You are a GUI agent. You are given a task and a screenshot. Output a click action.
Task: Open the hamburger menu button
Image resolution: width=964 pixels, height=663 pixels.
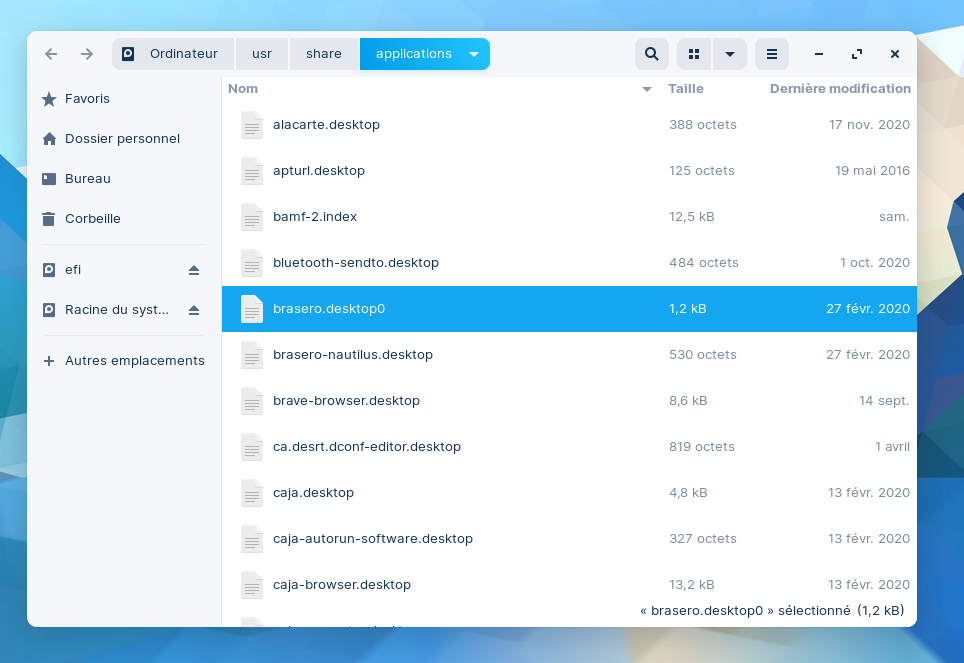click(771, 54)
